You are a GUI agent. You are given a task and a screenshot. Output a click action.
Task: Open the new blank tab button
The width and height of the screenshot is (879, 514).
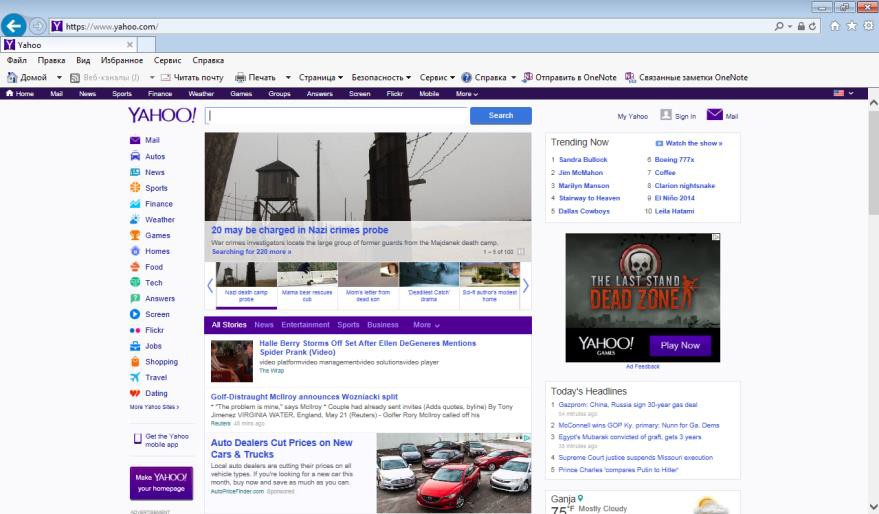[146, 44]
